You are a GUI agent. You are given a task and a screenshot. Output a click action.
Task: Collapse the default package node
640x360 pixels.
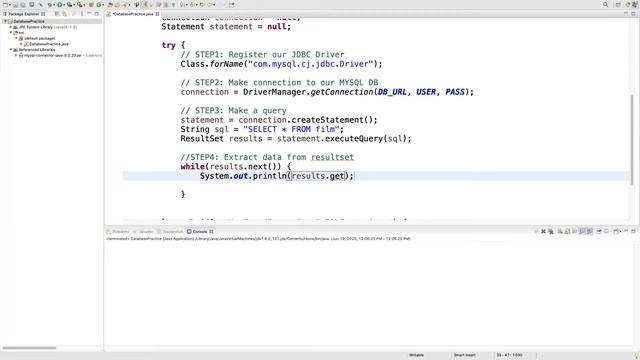click(16, 38)
